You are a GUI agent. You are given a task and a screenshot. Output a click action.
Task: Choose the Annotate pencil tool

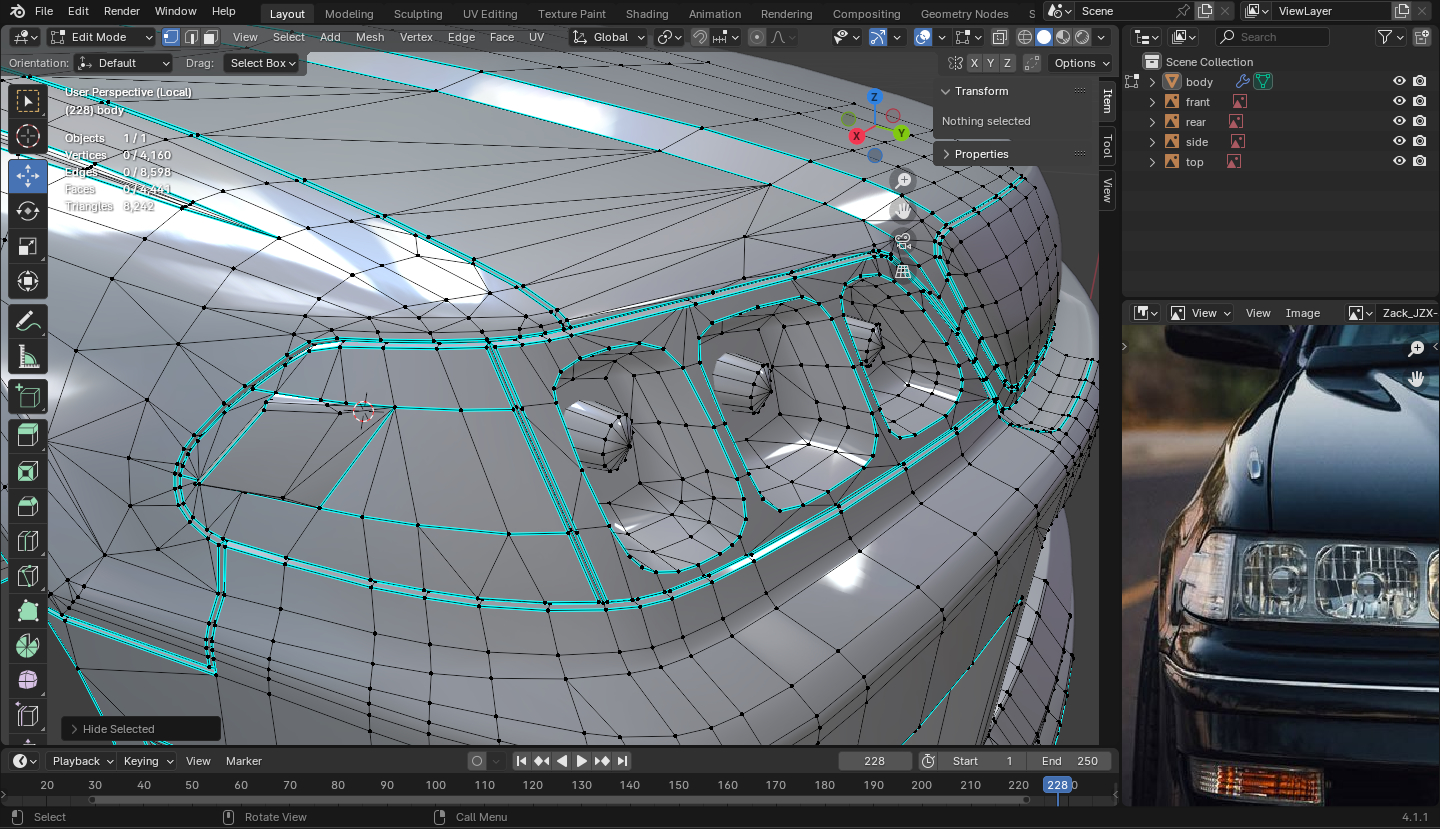click(28, 321)
